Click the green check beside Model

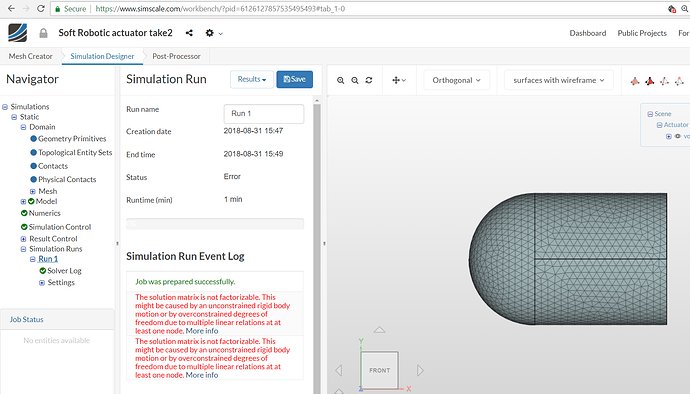pos(31,201)
